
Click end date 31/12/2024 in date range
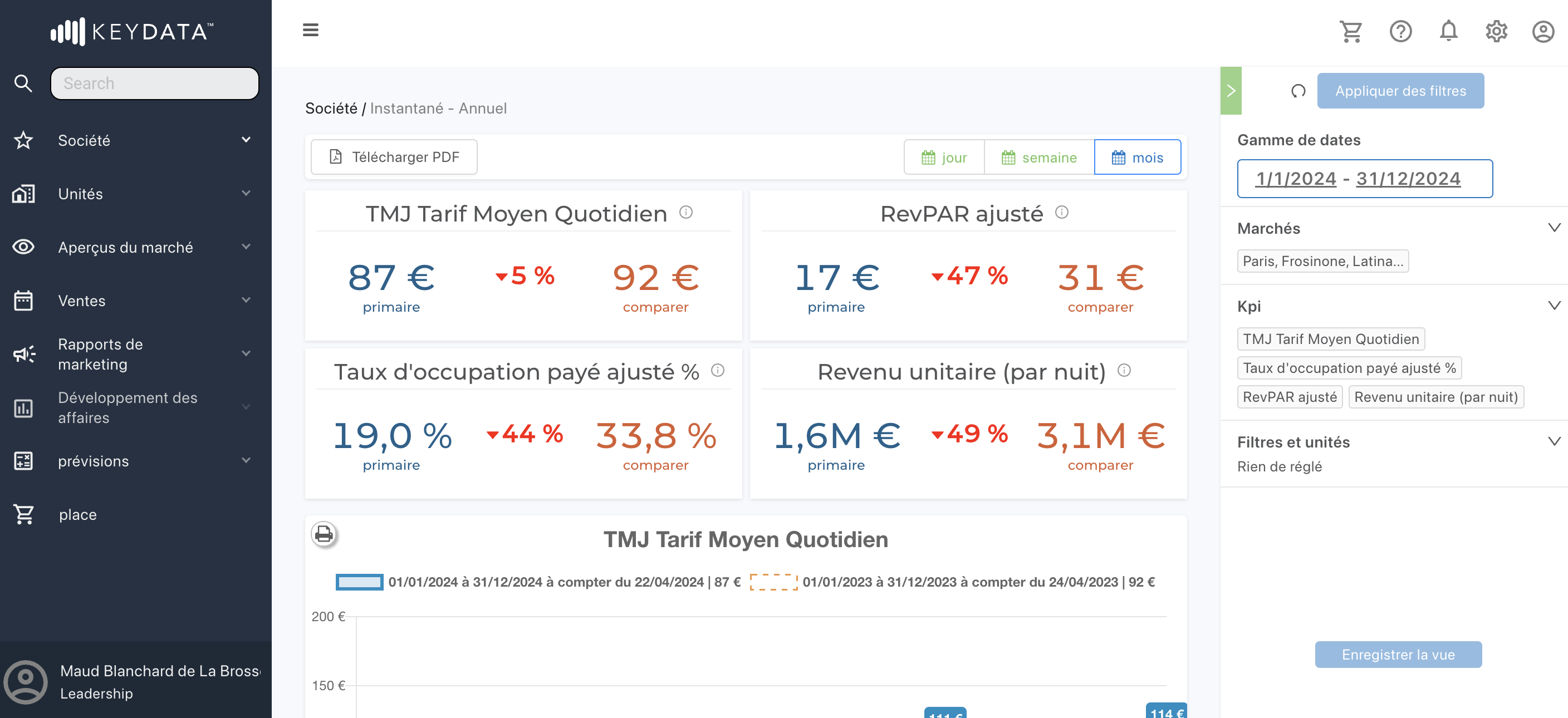[x=1408, y=179]
